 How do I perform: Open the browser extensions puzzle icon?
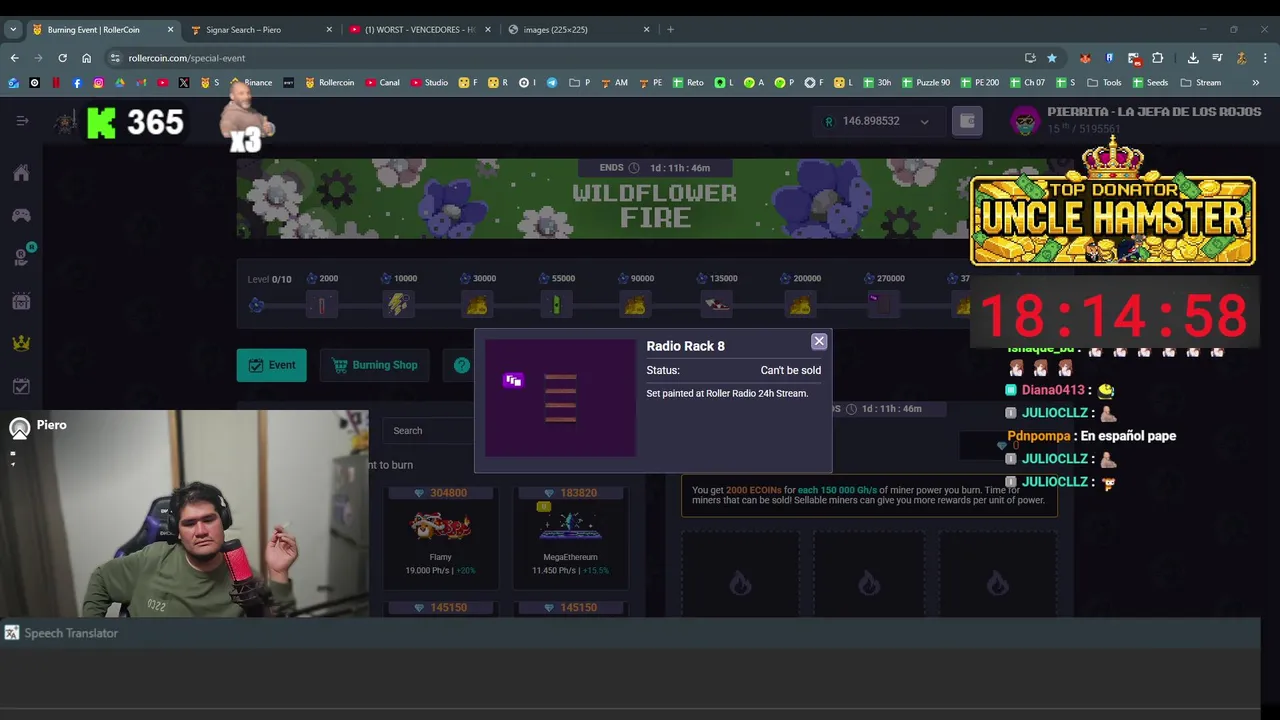[x=1157, y=58]
